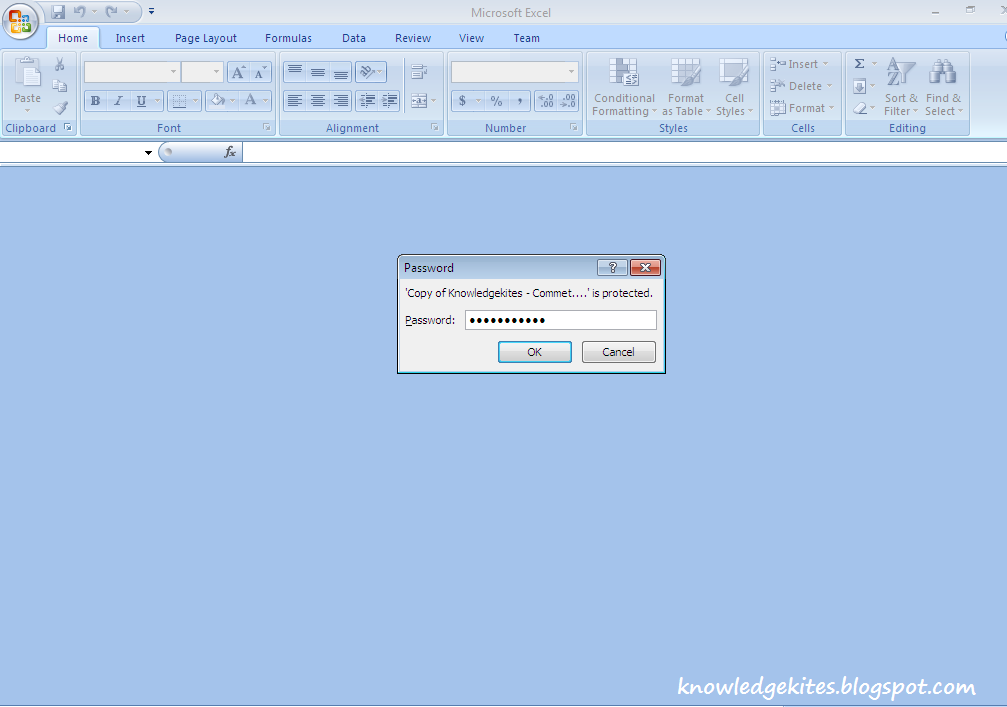This screenshot has width=1007, height=707.
Task: Click the Font Color letter A
Action: (250, 100)
